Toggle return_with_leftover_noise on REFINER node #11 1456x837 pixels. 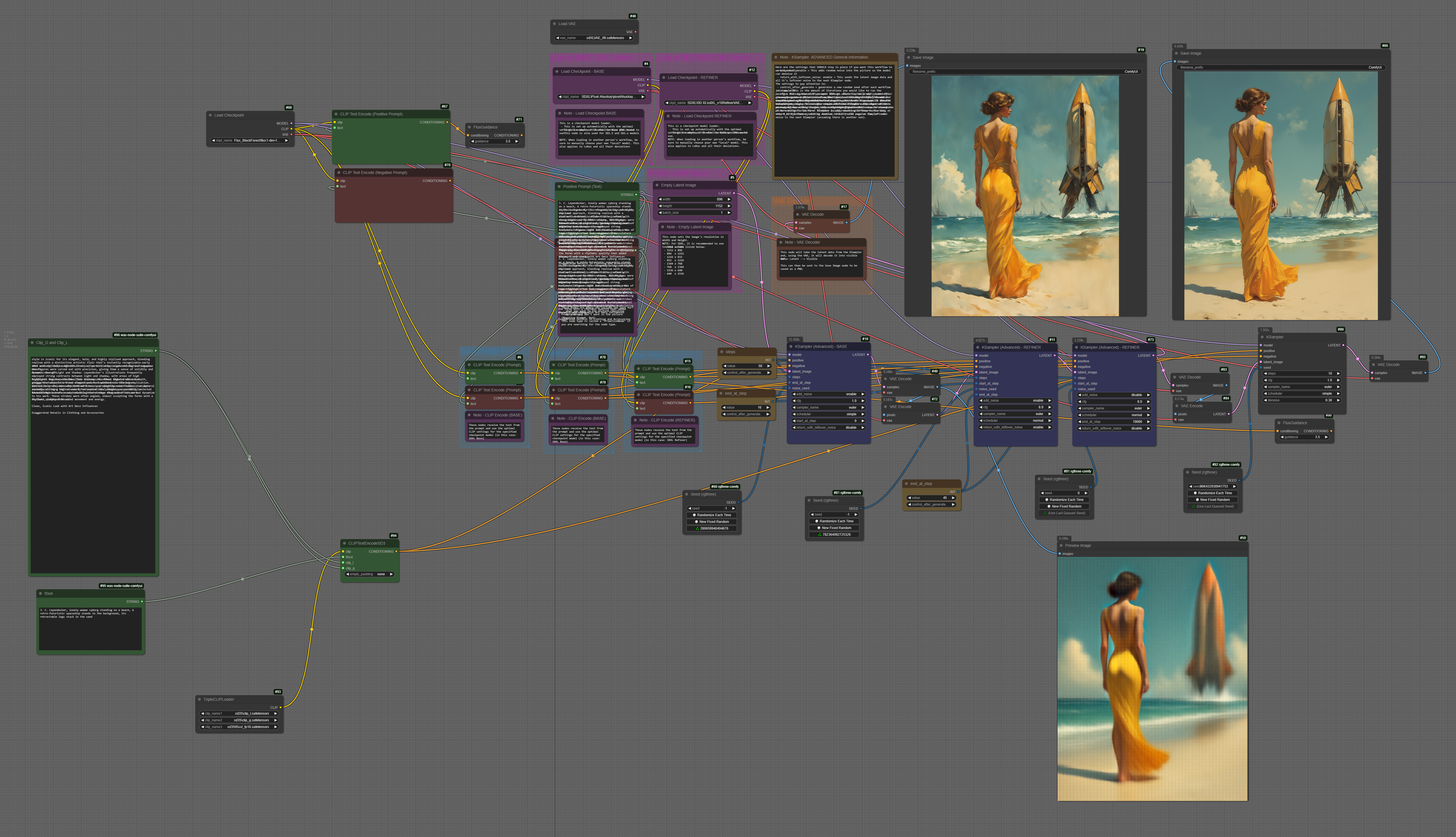pyautogui.click(x=1016, y=427)
